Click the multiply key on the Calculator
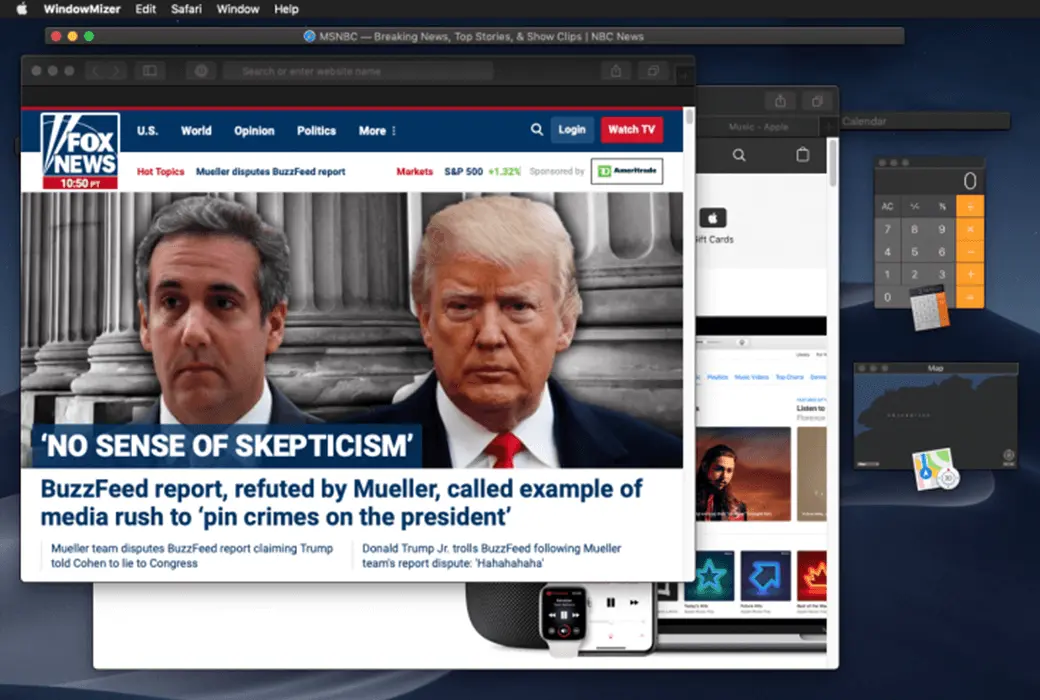The height and width of the screenshot is (700, 1040). coord(970,229)
